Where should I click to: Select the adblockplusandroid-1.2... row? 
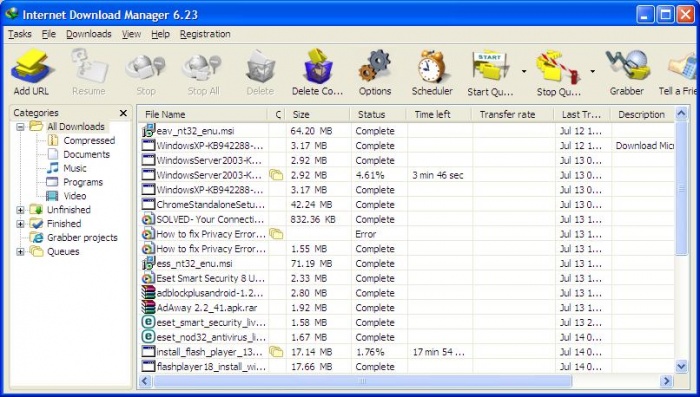pyautogui.click(x=406, y=293)
